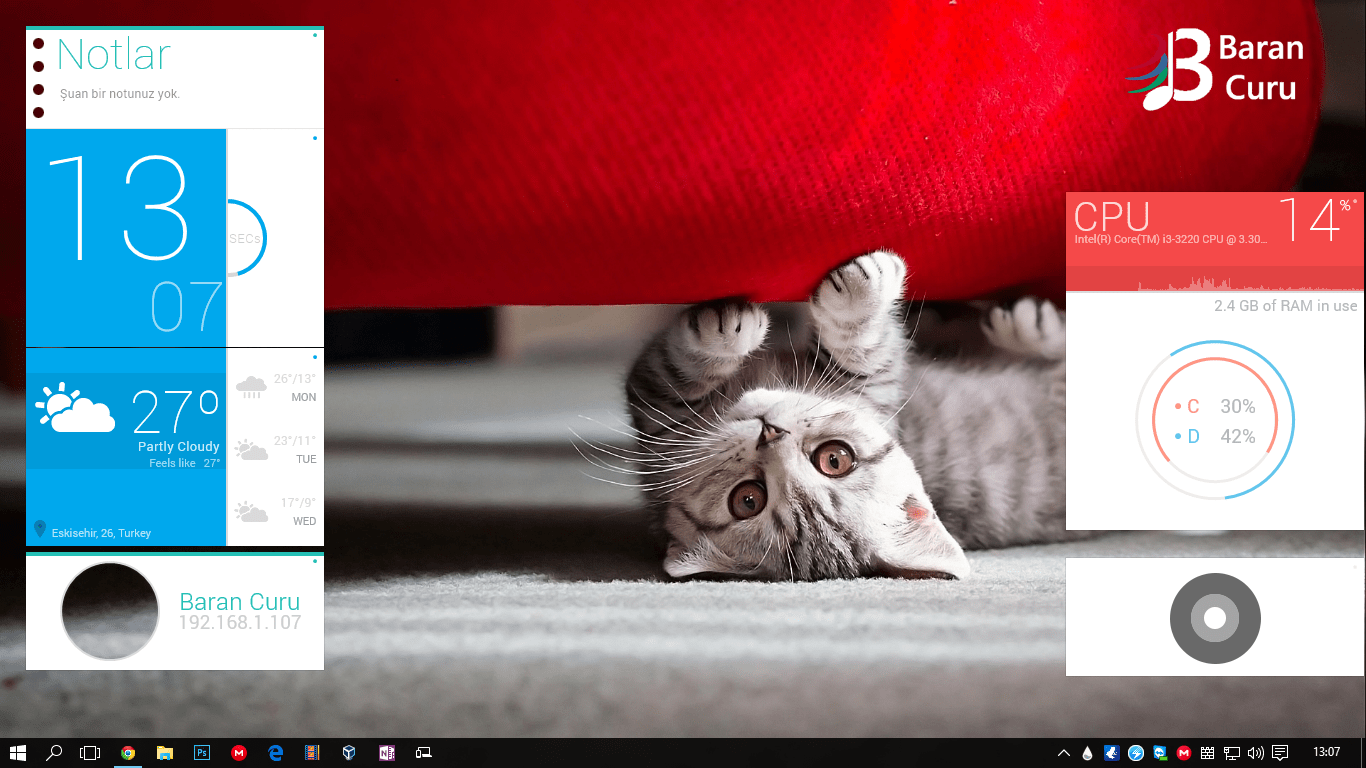Image resolution: width=1366 pixels, height=768 pixels.
Task: Click the CPU usage history graph
Action: tap(1215, 280)
